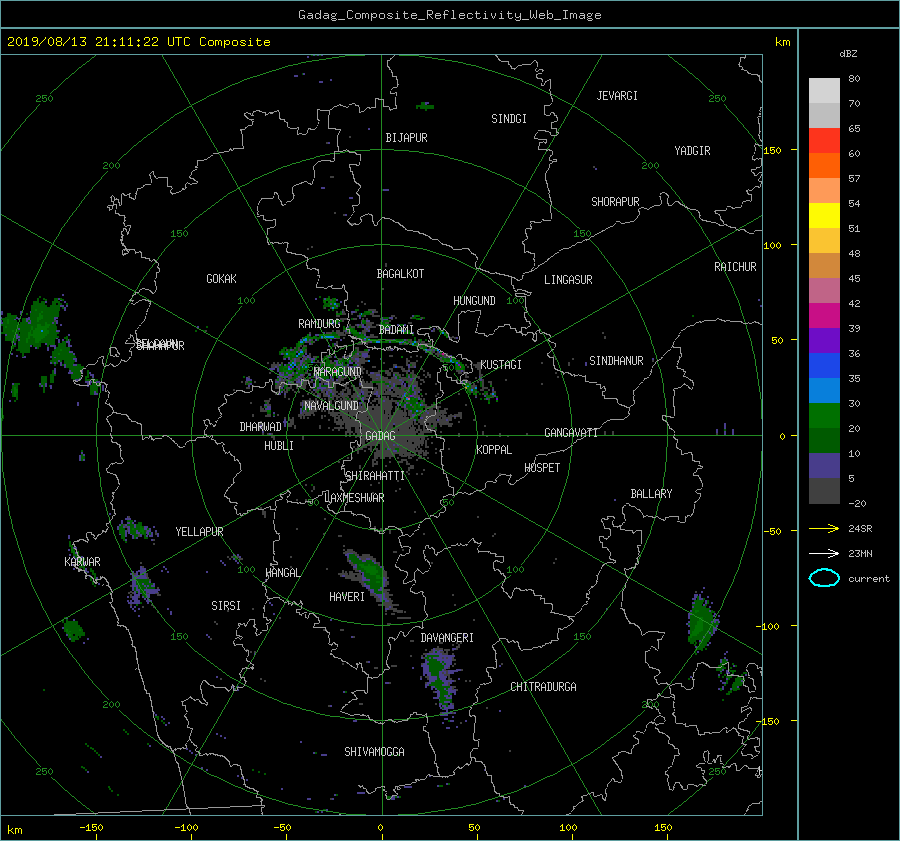The width and height of the screenshot is (900, 841).
Task: Click the SHIRAHATTI town label
Action: (x=375, y=476)
